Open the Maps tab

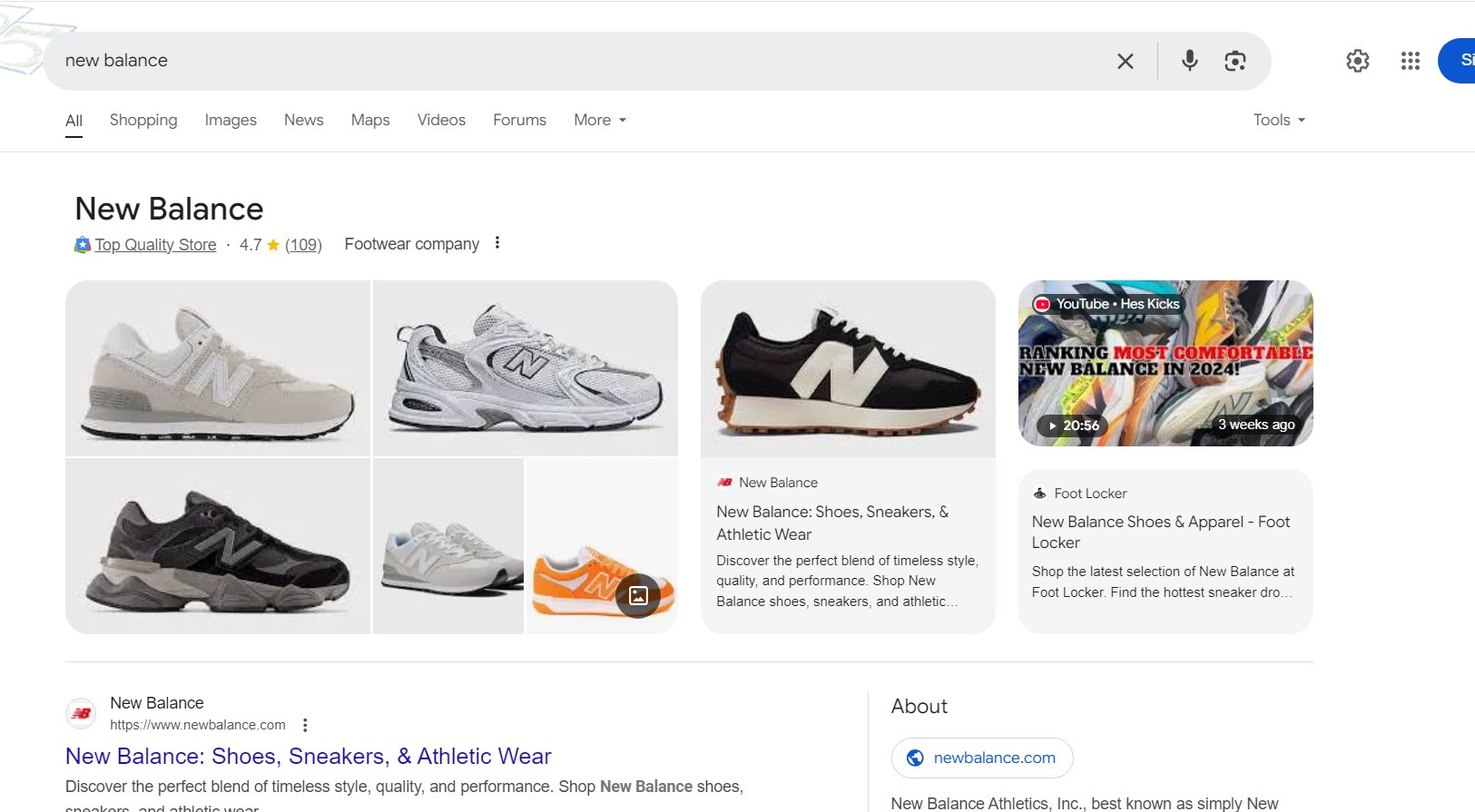click(x=370, y=120)
